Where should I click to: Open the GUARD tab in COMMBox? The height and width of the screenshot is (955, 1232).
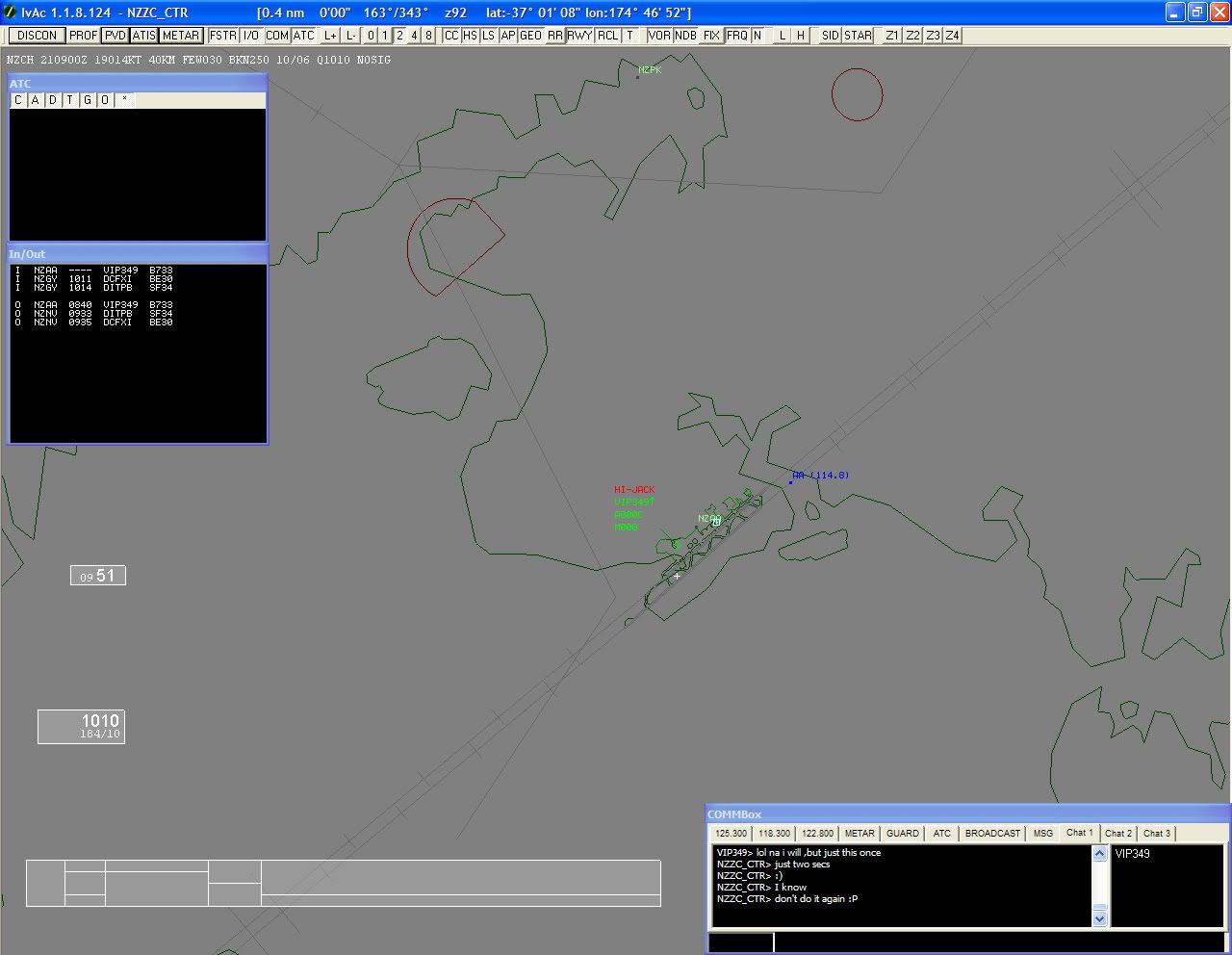(902, 834)
